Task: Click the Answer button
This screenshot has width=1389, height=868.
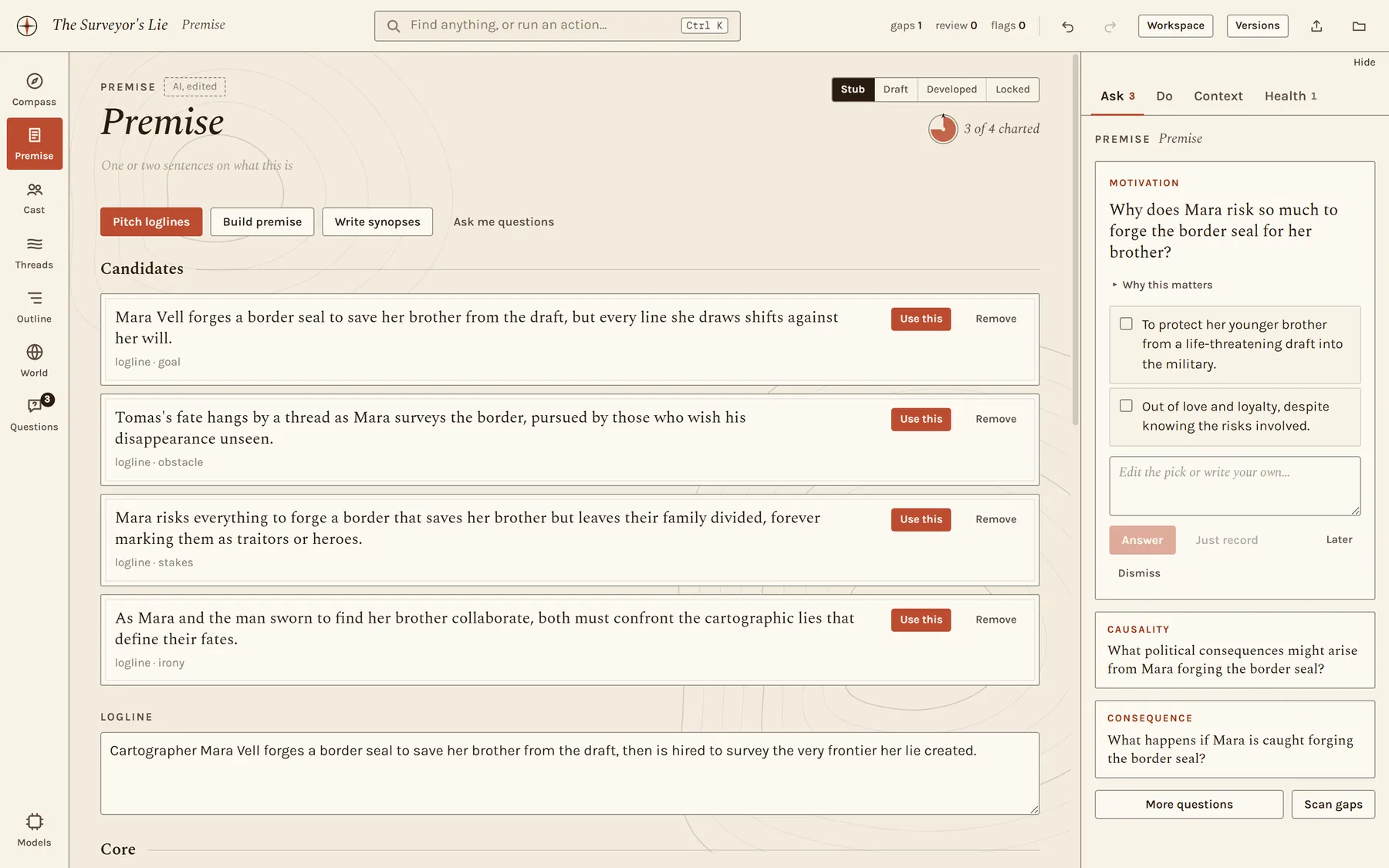Action: [1142, 540]
